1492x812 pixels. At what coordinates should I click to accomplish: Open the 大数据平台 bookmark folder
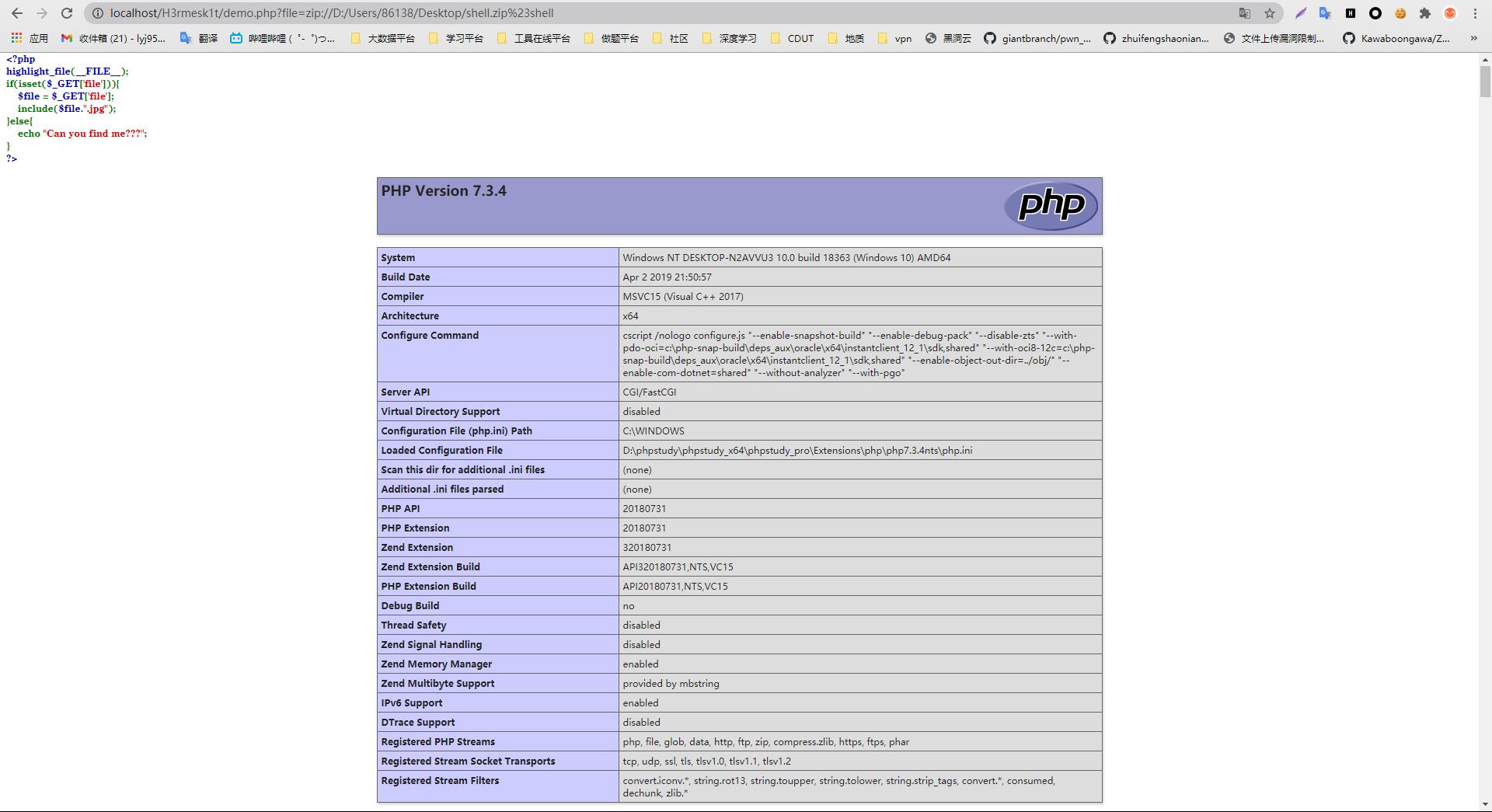coord(382,38)
